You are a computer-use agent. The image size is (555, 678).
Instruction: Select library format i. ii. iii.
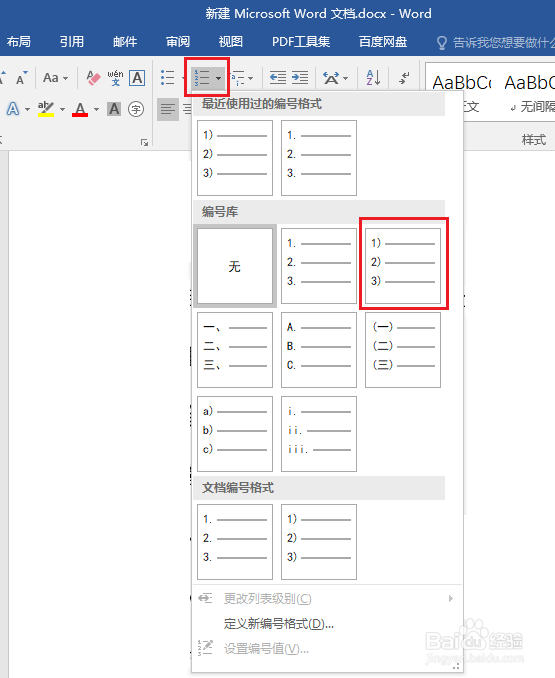tap(319, 434)
